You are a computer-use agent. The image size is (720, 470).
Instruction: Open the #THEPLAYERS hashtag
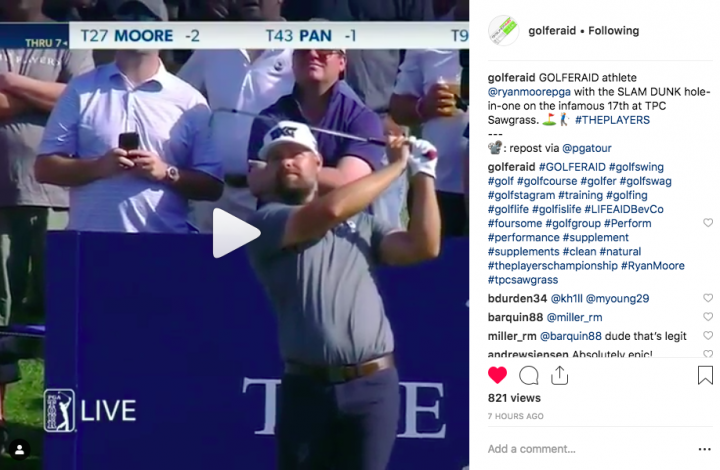click(612, 120)
